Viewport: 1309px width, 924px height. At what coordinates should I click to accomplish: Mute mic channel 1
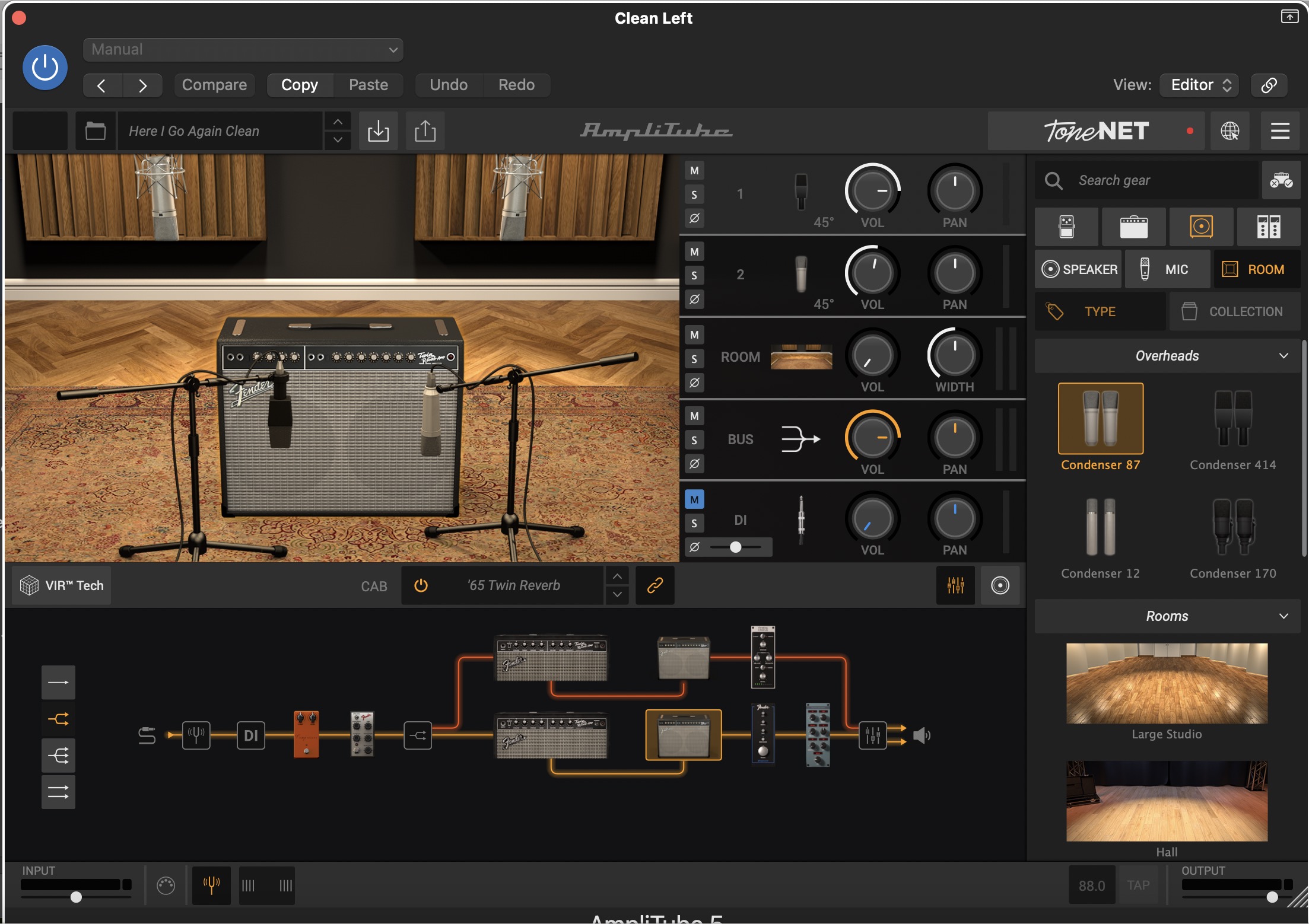click(694, 171)
